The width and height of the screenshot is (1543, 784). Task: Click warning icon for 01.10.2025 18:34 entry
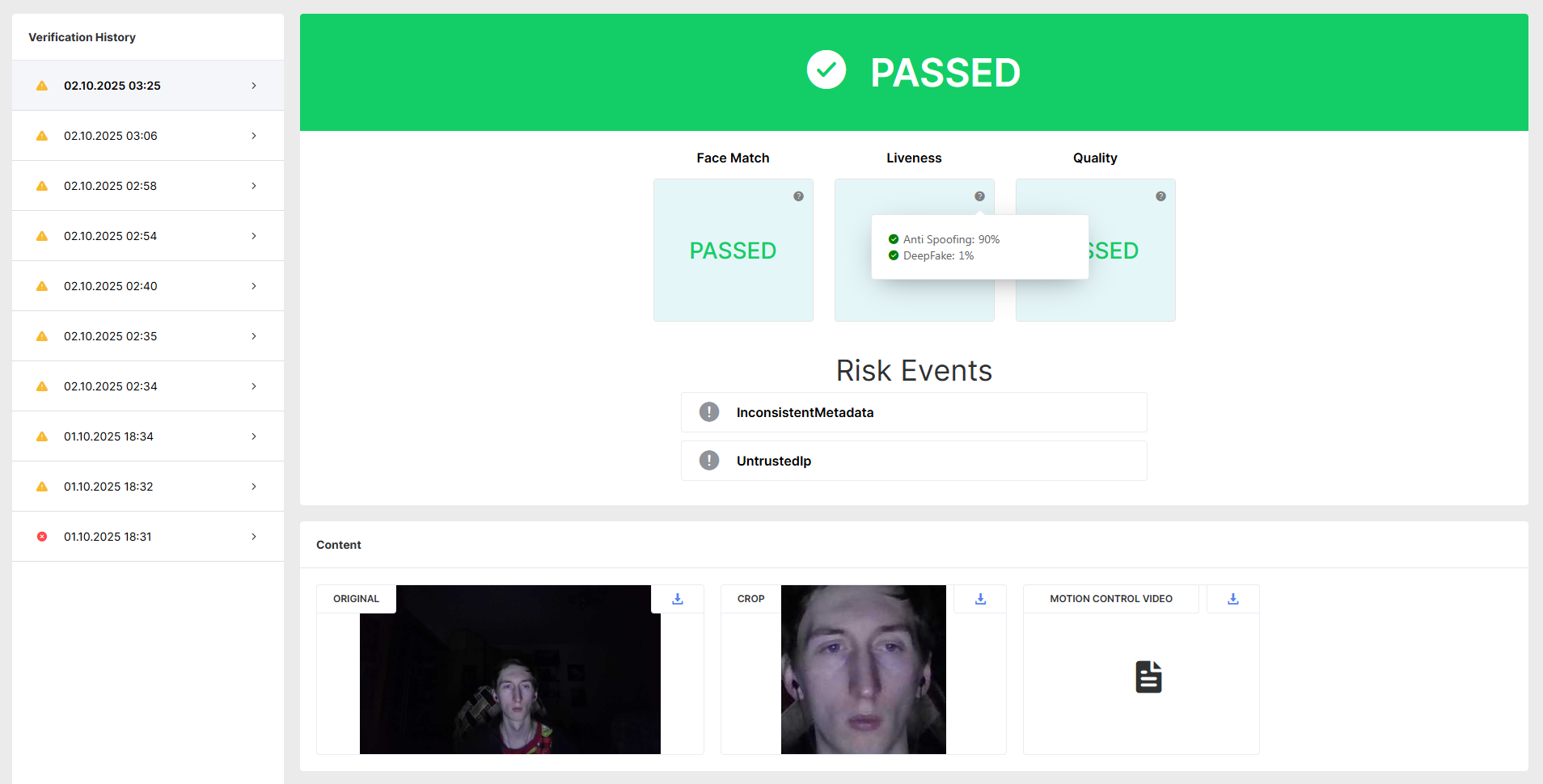pyautogui.click(x=42, y=436)
